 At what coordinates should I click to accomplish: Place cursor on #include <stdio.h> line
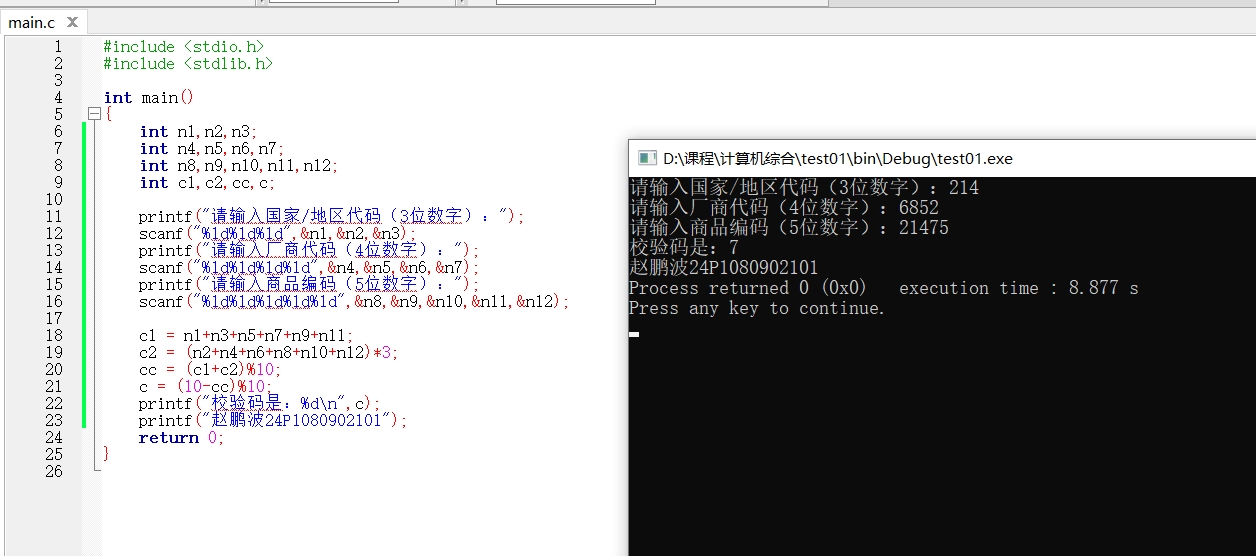(x=184, y=46)
